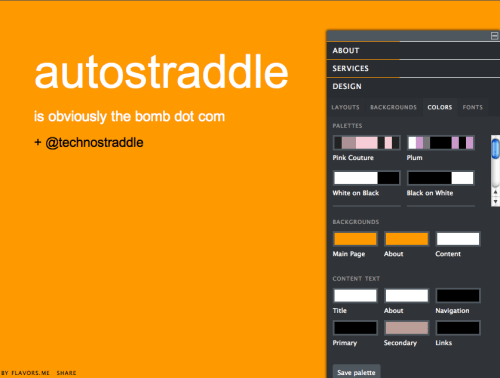Change the Primary text color swatch
The width and height of the screenshot is (500, 378).
pos(355,328)
